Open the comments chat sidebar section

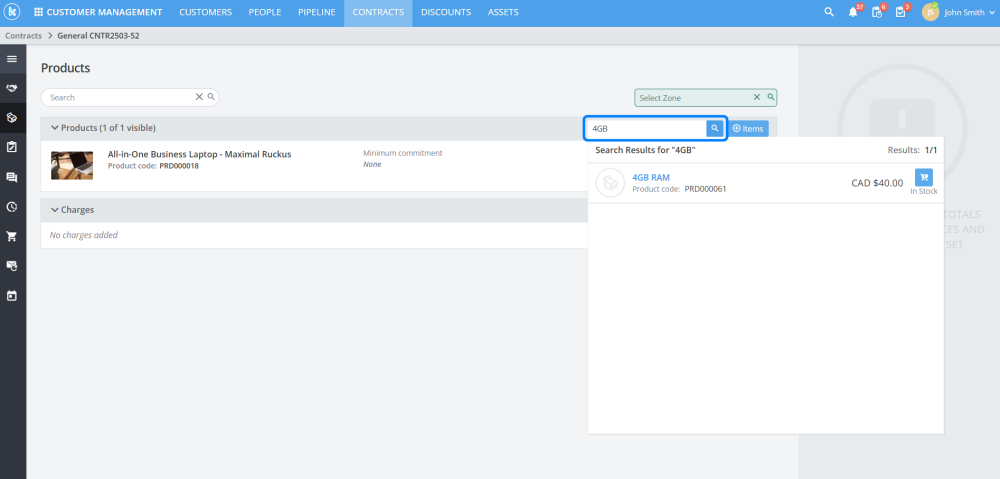(x=11, y=177)
